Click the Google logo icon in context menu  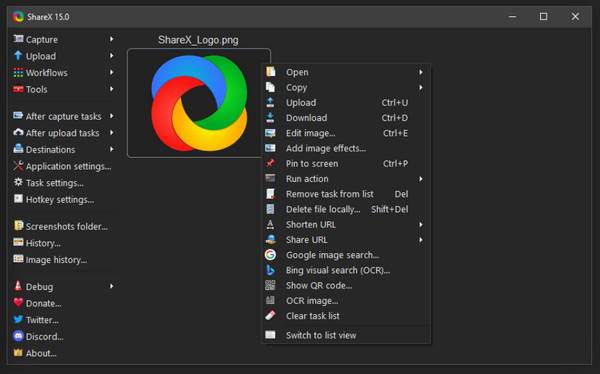tap(270, 255)
